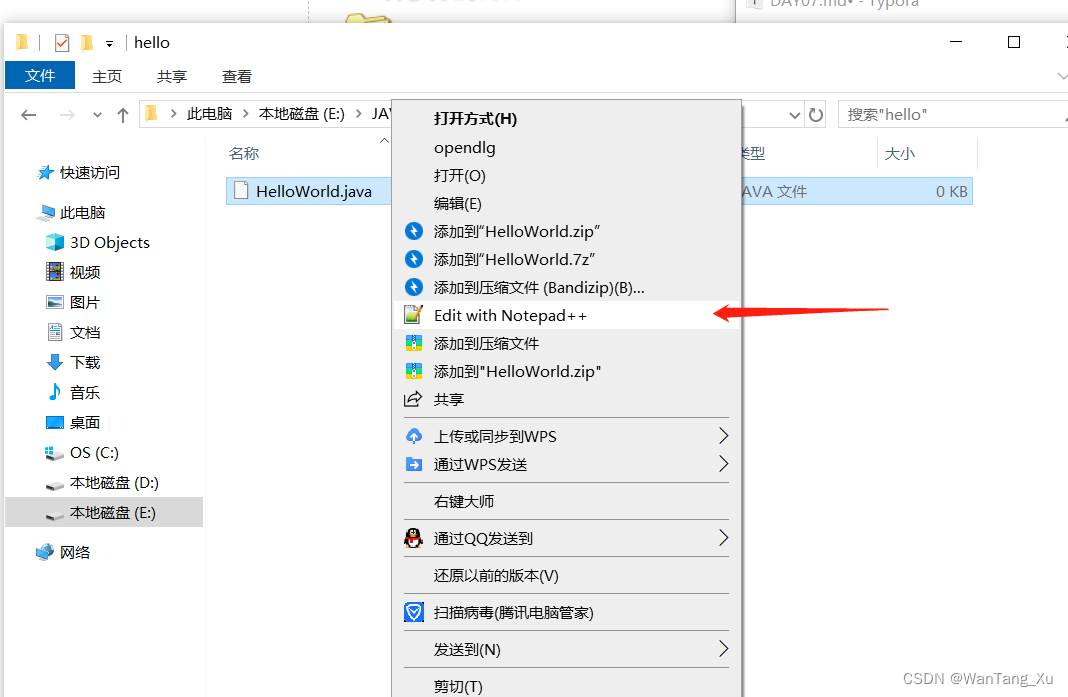The image size is (1068, 697).
Task: Click the HelloWorld.java file icon
Action: 240,191
